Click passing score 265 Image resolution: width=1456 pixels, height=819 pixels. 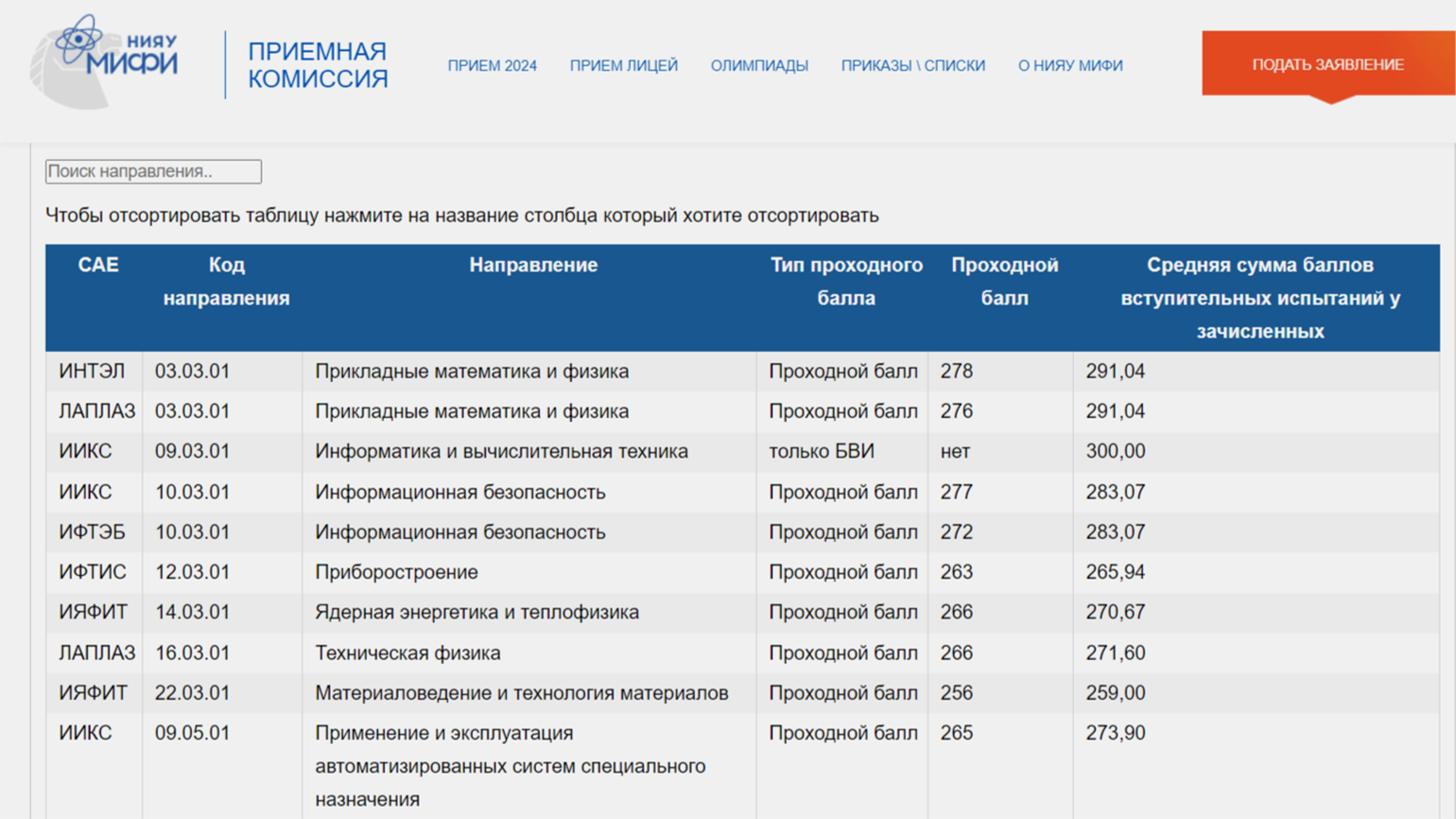coord(957,733)
